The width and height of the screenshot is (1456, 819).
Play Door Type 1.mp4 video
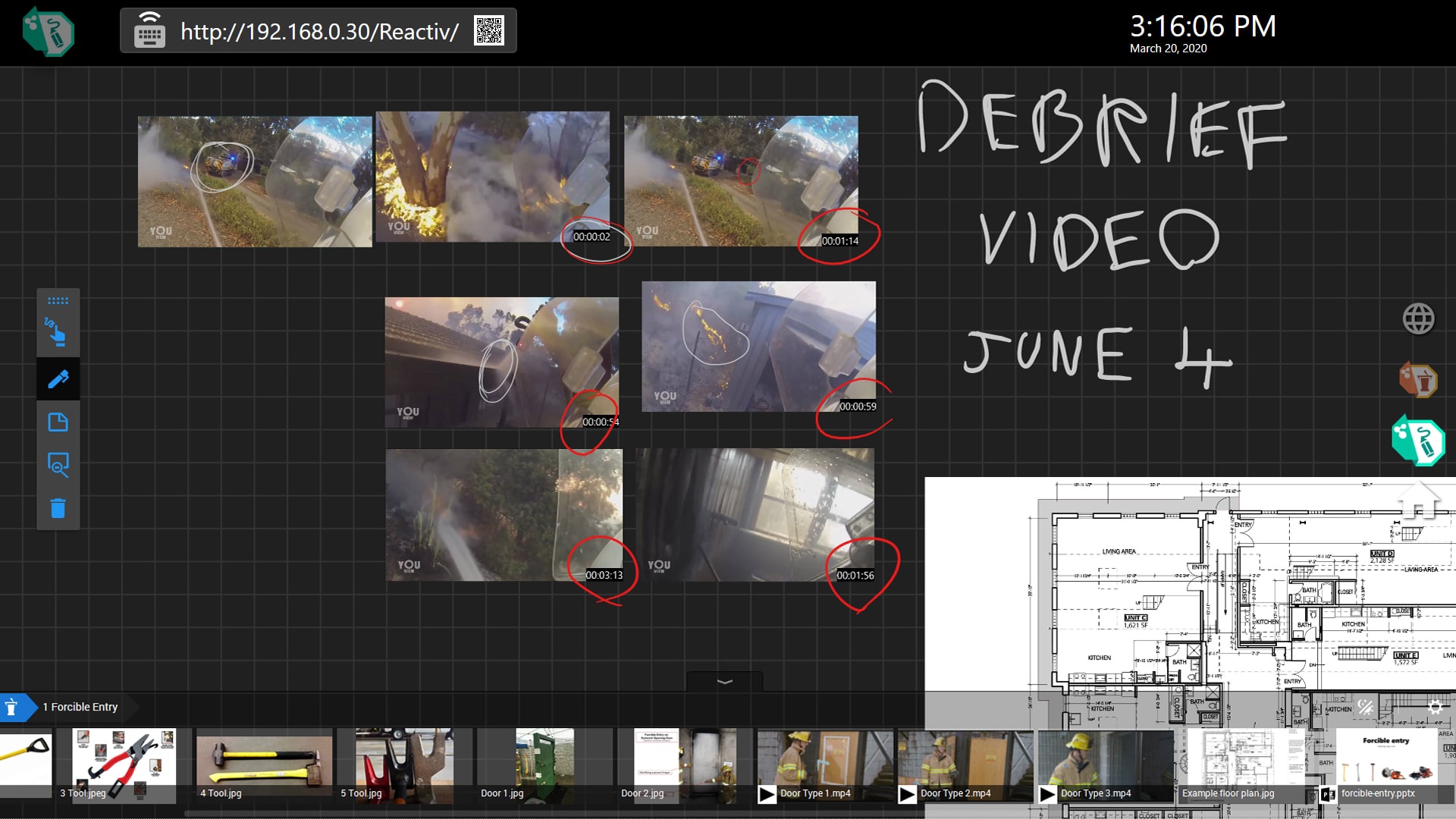click(x=825, y=765)
